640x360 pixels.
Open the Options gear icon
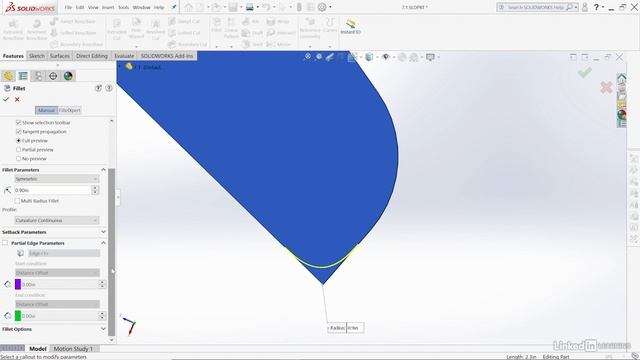[x=322, y=7]
